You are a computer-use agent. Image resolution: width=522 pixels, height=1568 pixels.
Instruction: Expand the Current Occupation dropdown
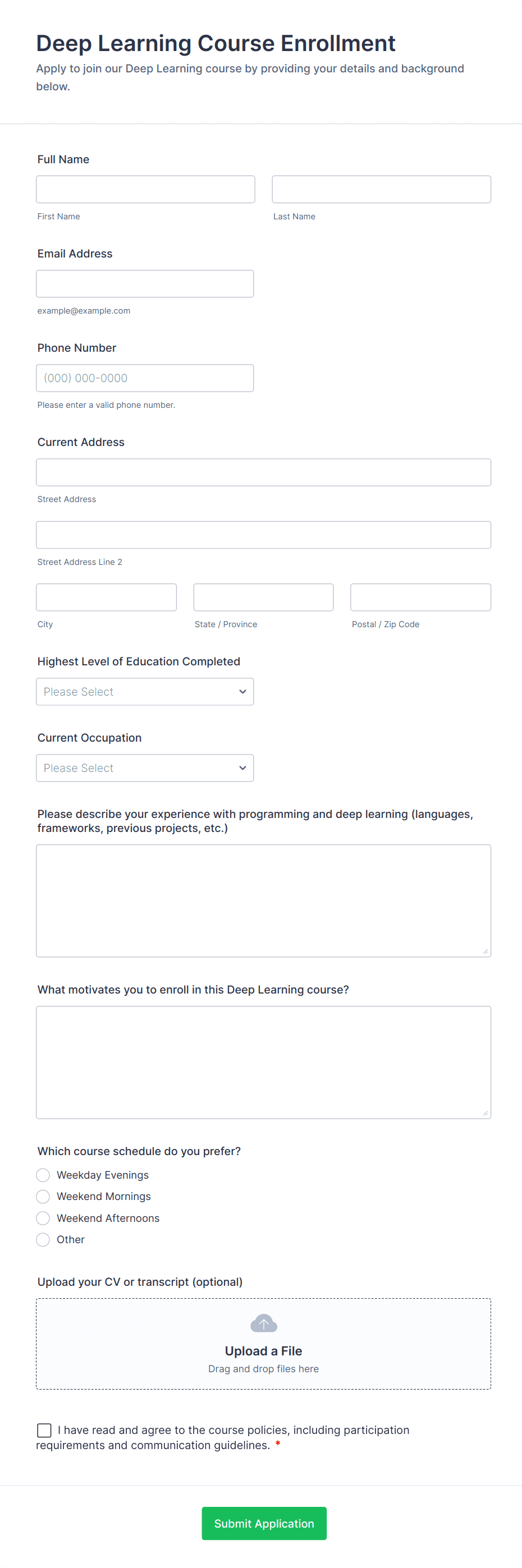[144, 767]
